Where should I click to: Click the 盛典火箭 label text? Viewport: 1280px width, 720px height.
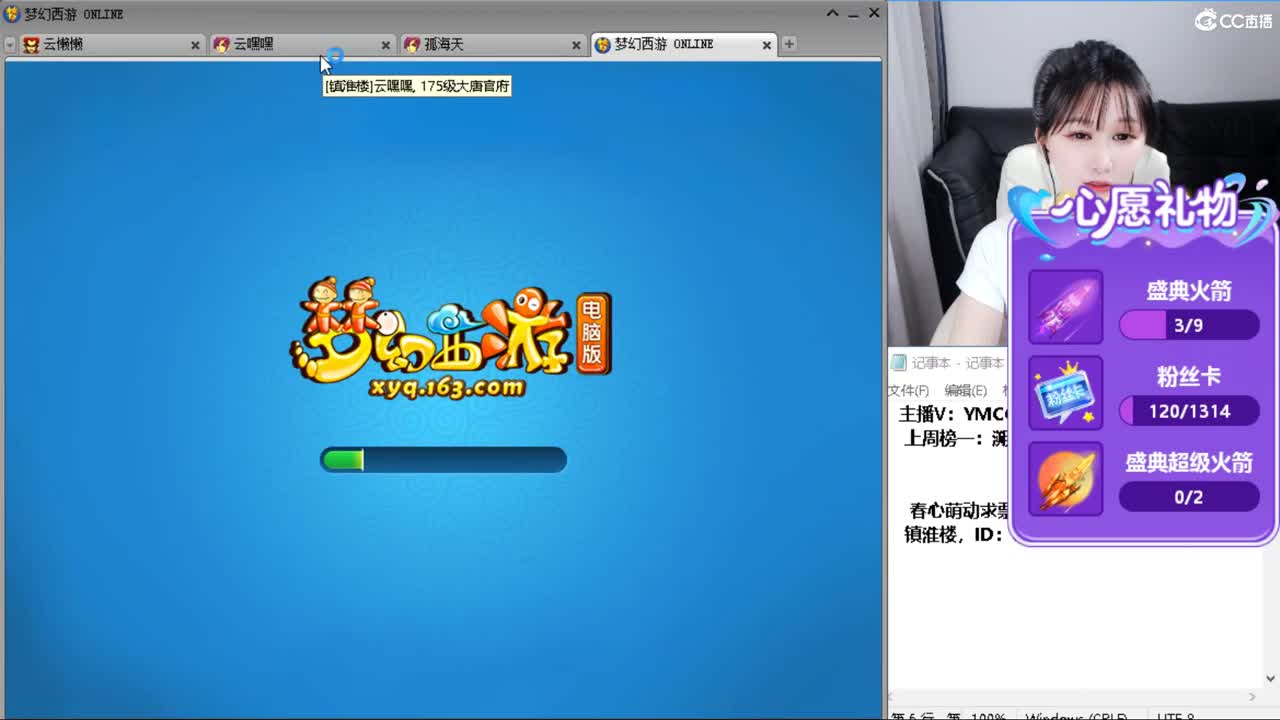[1189, 291]
